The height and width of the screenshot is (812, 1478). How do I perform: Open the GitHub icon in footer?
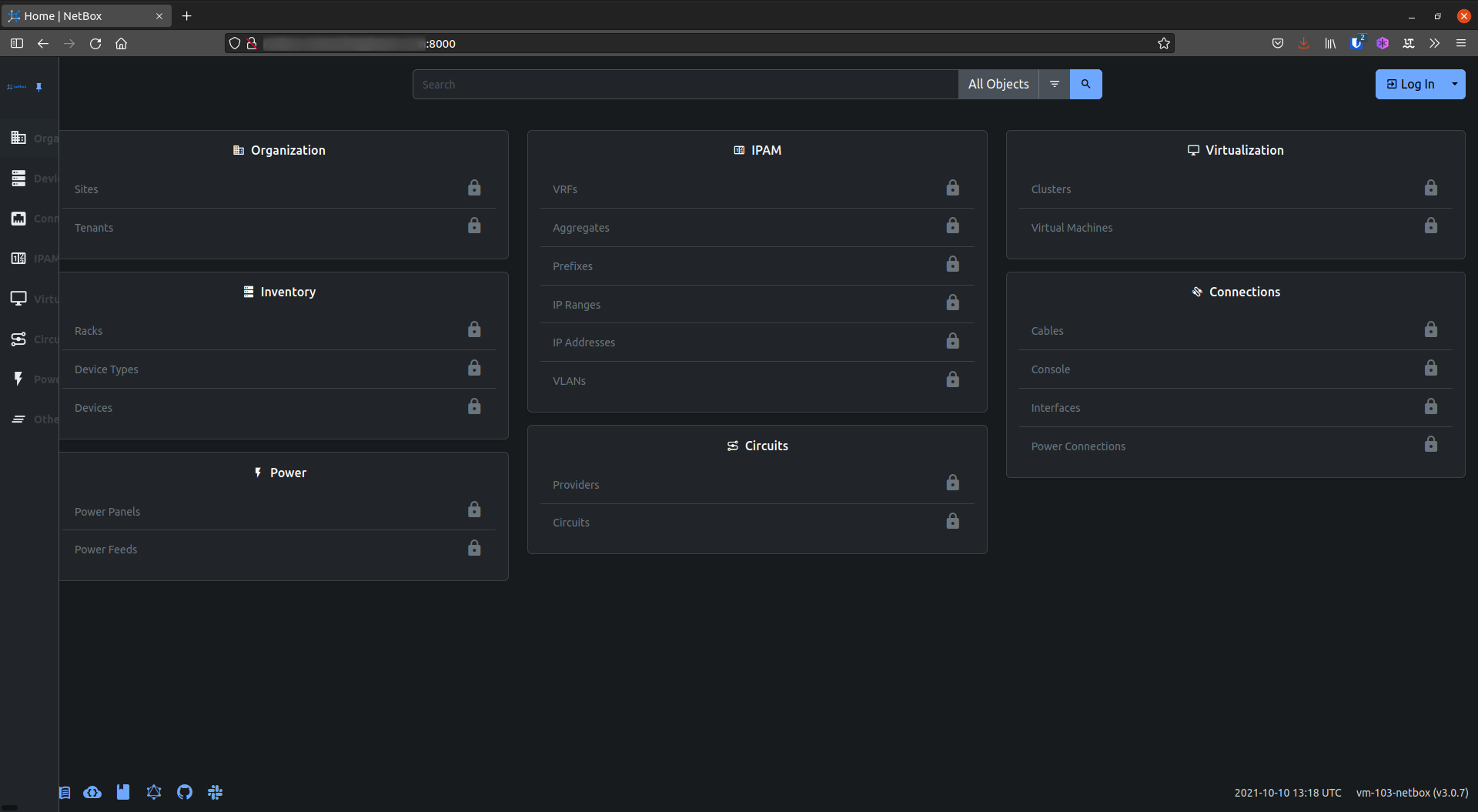pos(185,792)
